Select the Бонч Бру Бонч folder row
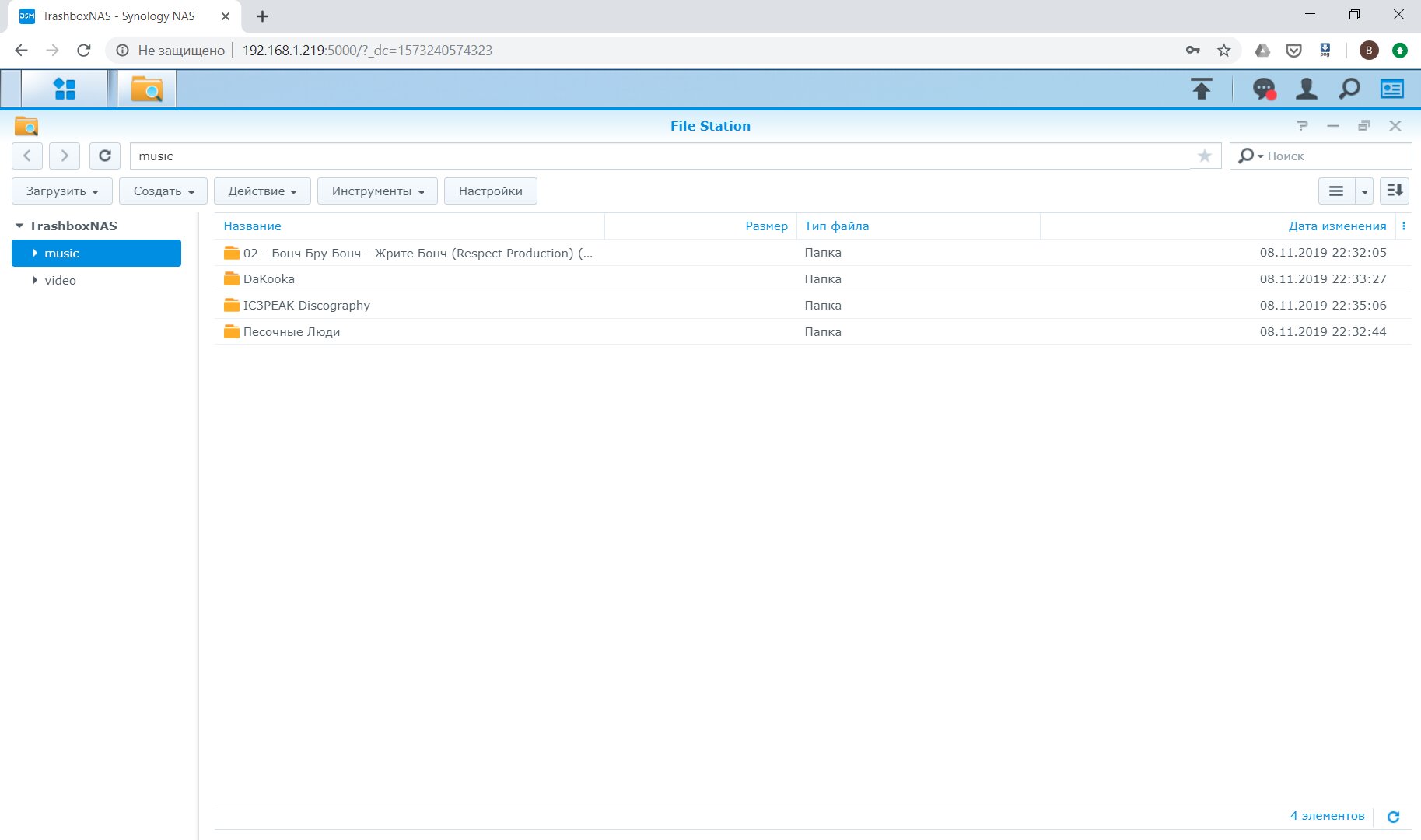This screenshot has width=1421, height=840. (x=813, y=253)
